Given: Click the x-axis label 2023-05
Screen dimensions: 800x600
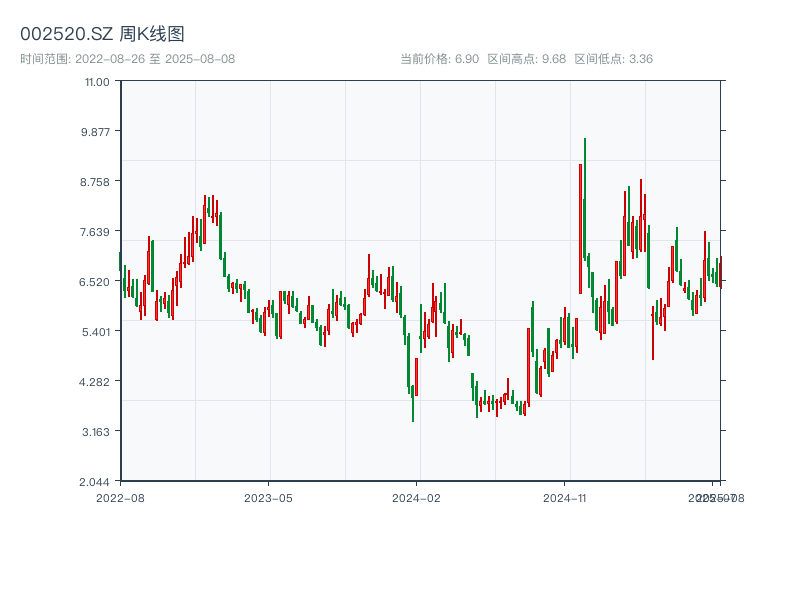Looking at the screenshot, I should tap(268, 498).
